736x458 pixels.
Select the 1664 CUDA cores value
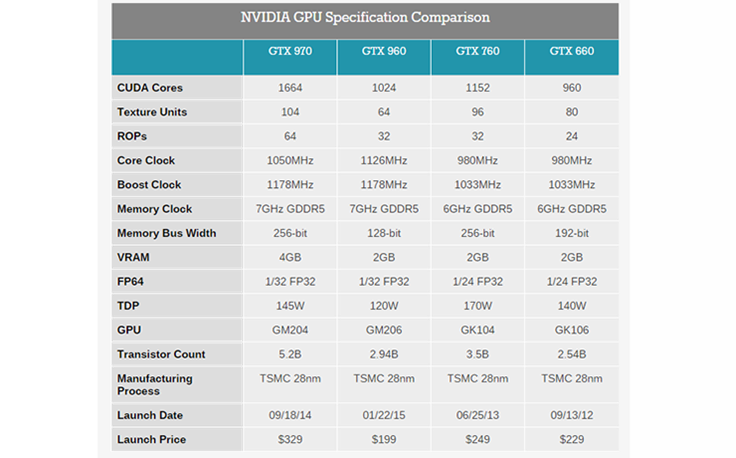(290, 88)
